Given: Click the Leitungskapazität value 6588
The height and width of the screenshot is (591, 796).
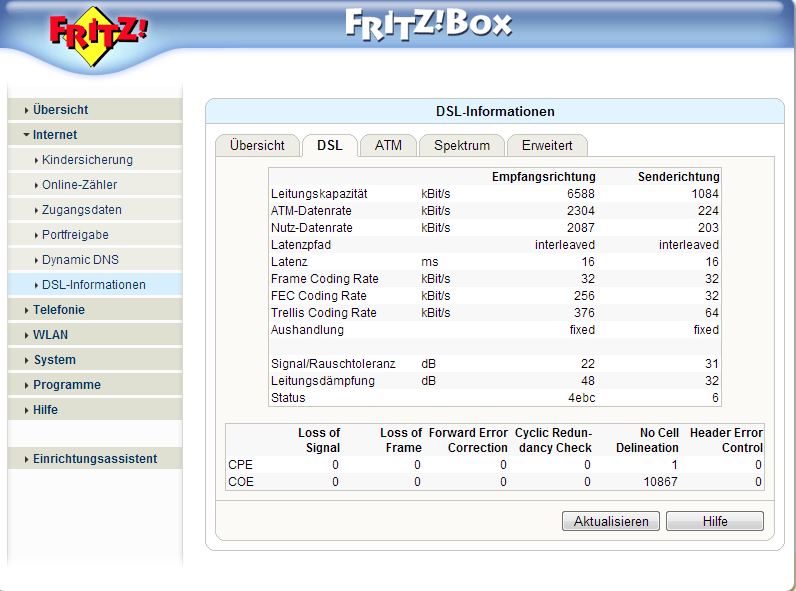Looking at the screenshot, I should (x=581, y=193).
